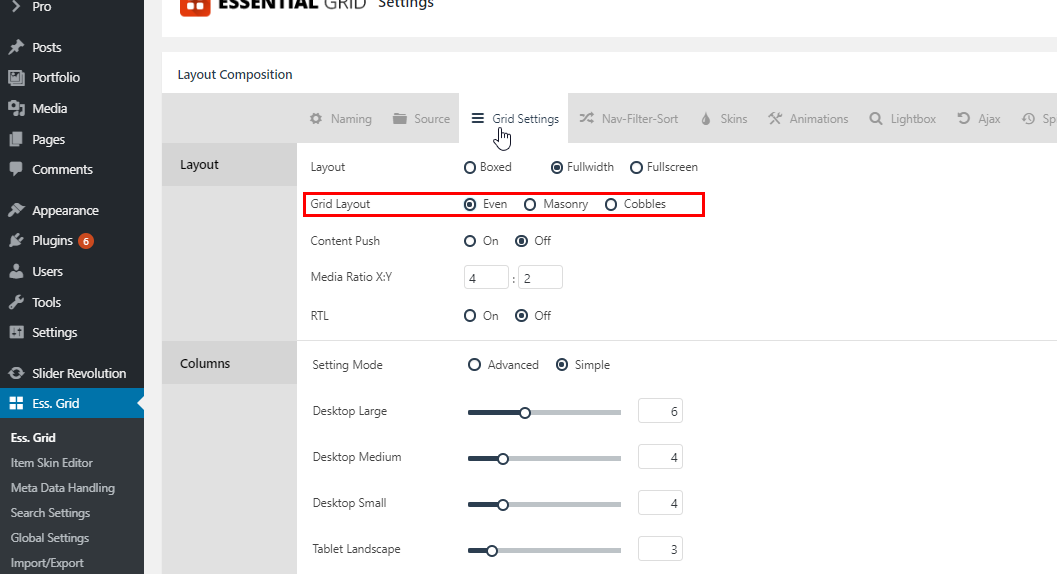Screen dimensions: 1057x574
Task: Click the Appearance paintbrush icon
Action: (16, 210)
